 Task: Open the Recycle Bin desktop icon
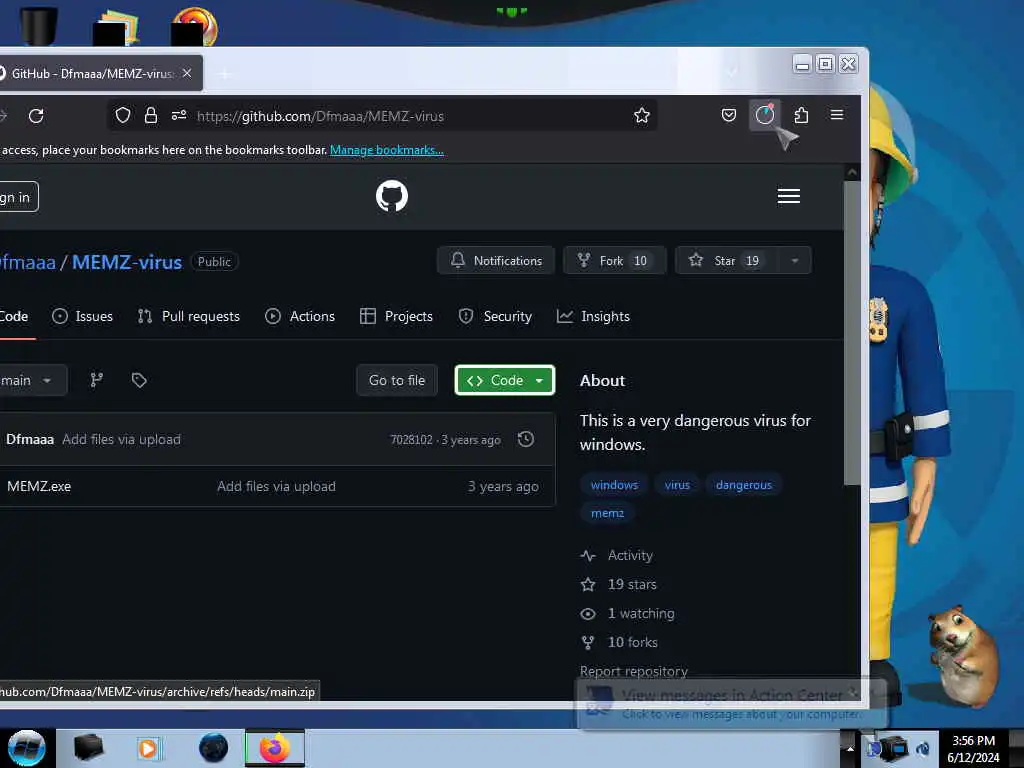click(38, 25)
